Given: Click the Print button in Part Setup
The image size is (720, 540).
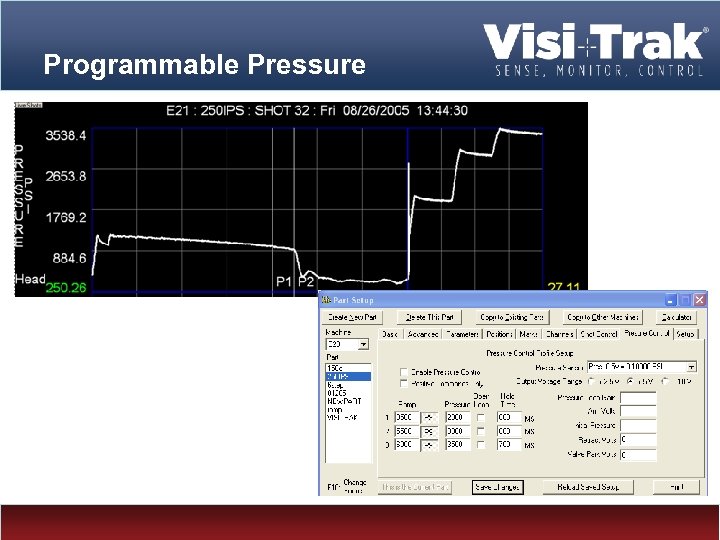Looking at the screenshot, I should click(676, 487).
